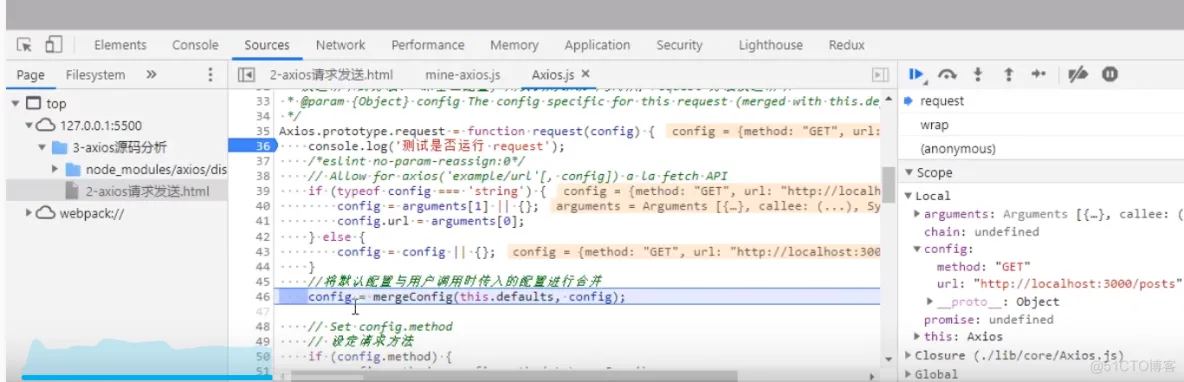The image size is (1184, 382).
Task: Open the Console tab
Action: (x=195, y=45)
